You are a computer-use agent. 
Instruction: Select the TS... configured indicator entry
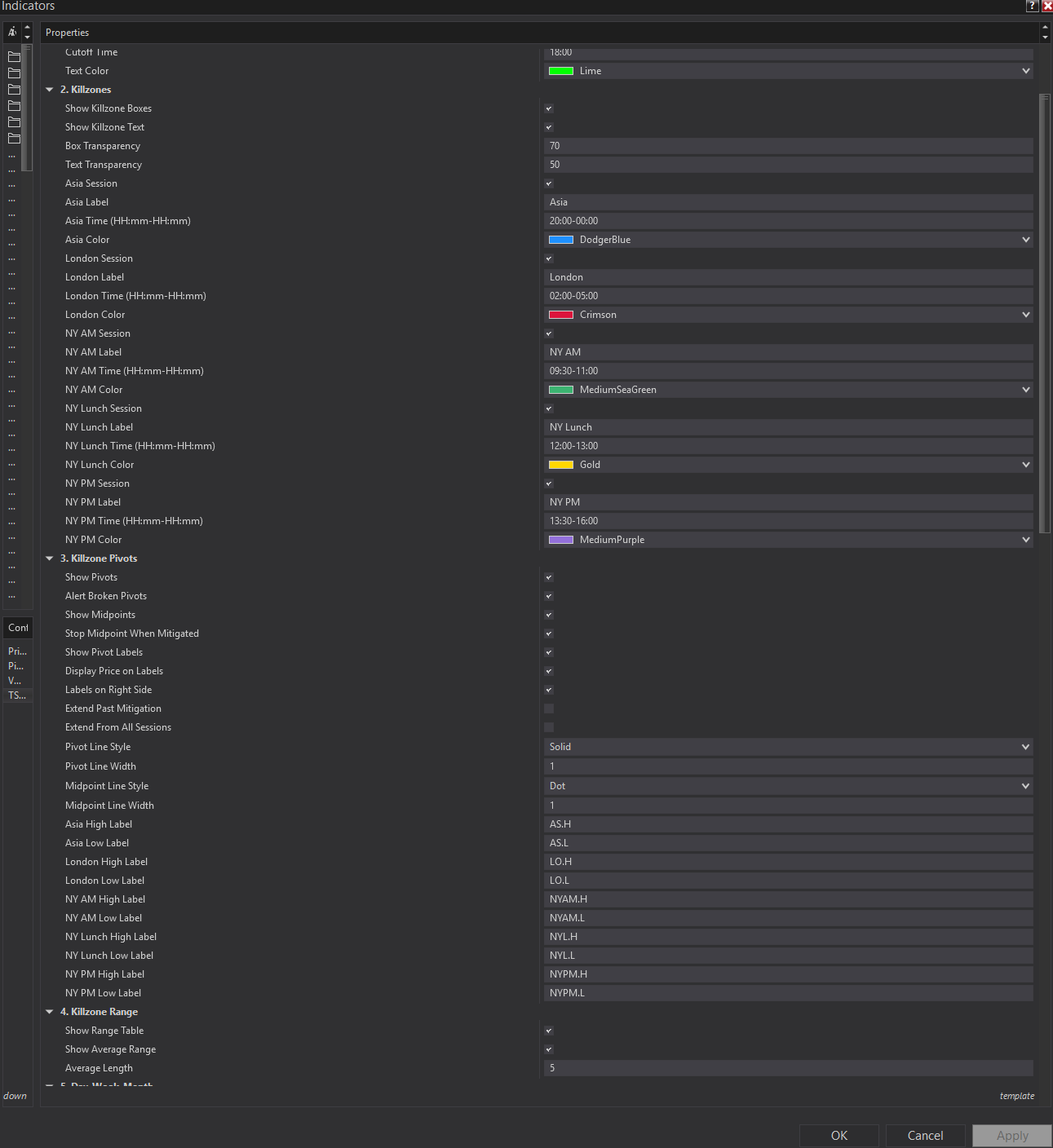(17, 695)
